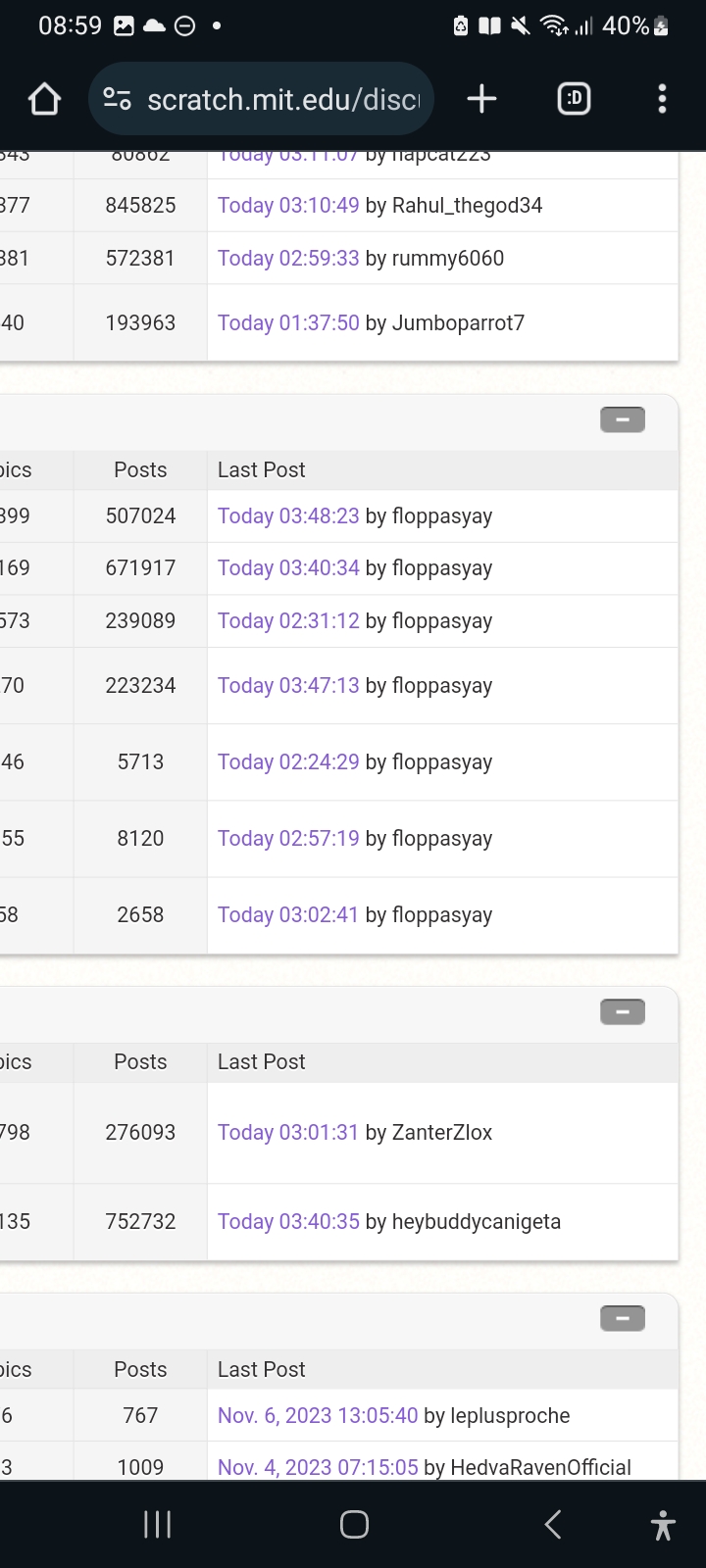Open last post Today 03:48:23 link
The image size is (706, 1568).
(288, 516)
